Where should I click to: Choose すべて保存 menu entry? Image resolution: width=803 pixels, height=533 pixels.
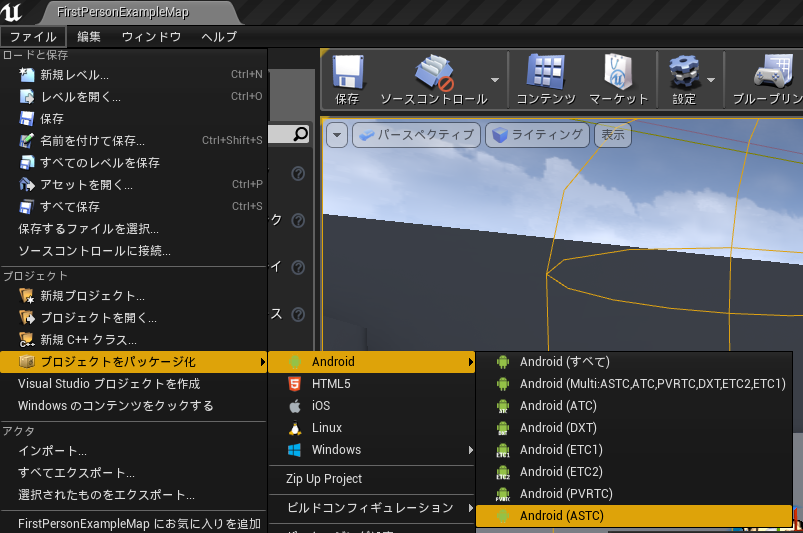(x=134, y=207)
